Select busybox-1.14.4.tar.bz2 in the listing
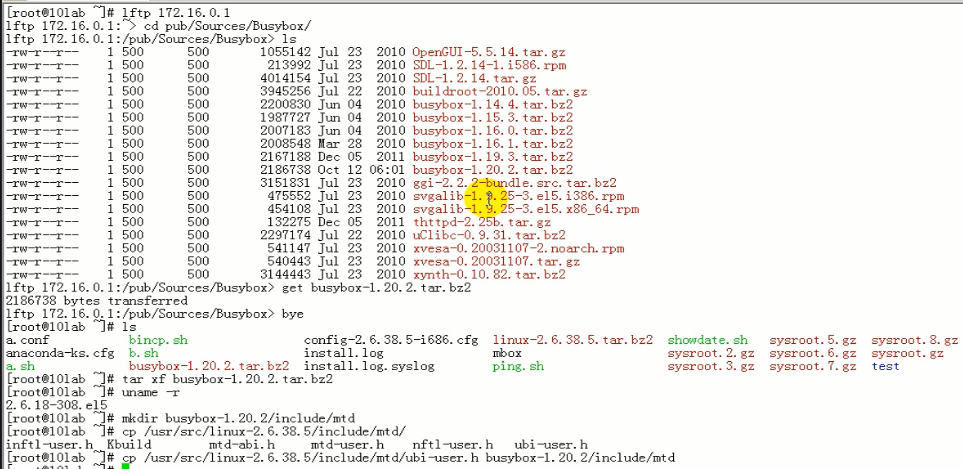Screen dimensions: 963x469 pos(493,104)
